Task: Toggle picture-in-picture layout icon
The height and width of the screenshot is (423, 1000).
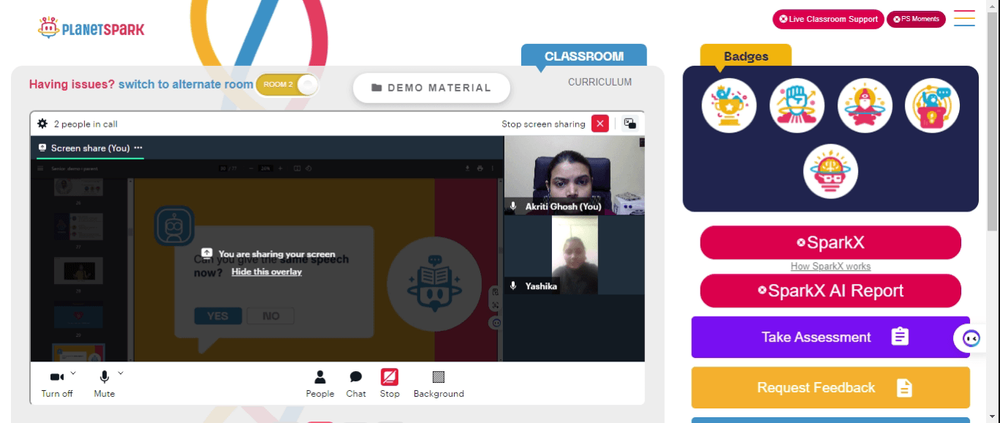Action: tap(630, 124)
